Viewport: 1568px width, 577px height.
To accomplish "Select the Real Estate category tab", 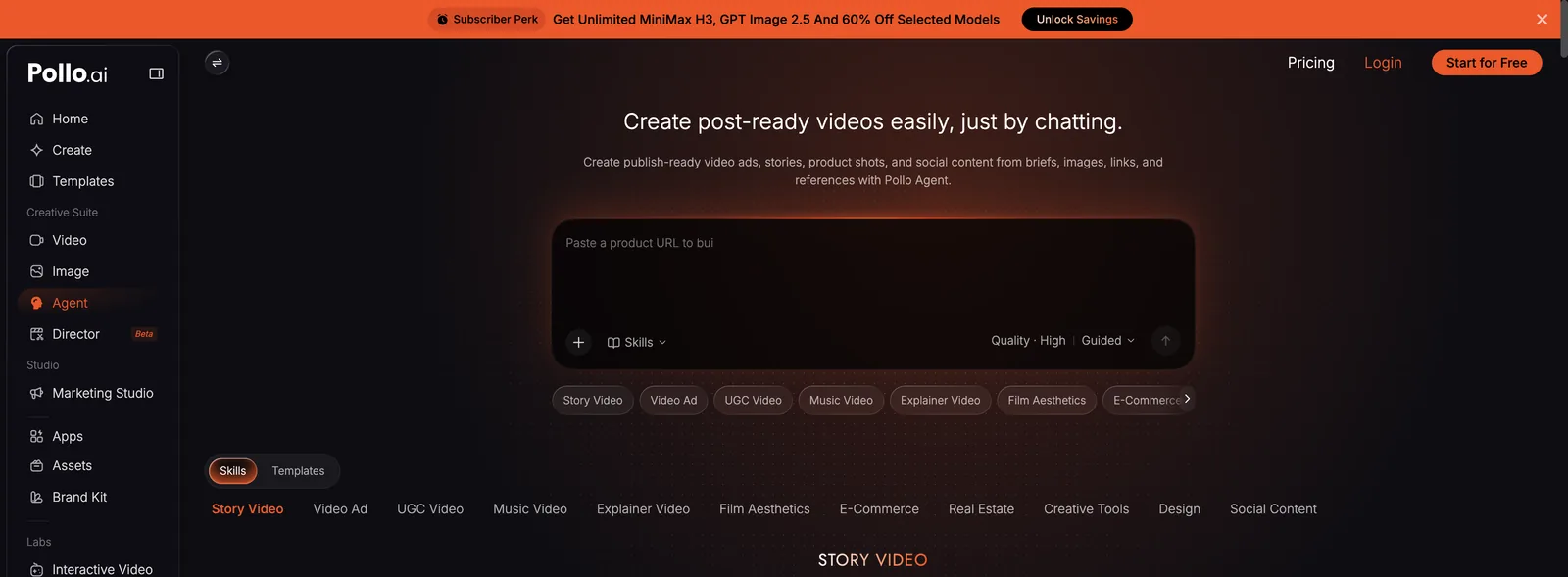I will [981, 509].
